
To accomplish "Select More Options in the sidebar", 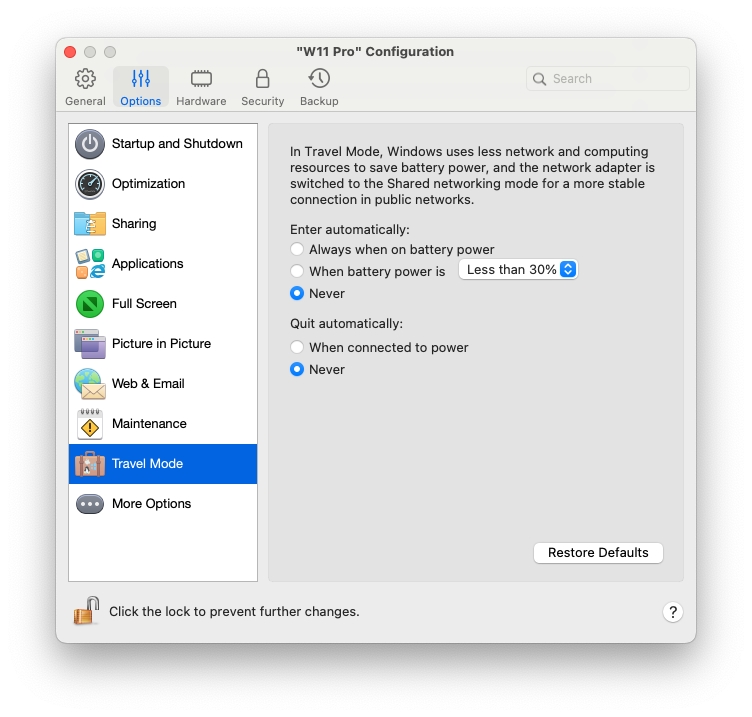I will pos(151,504).
